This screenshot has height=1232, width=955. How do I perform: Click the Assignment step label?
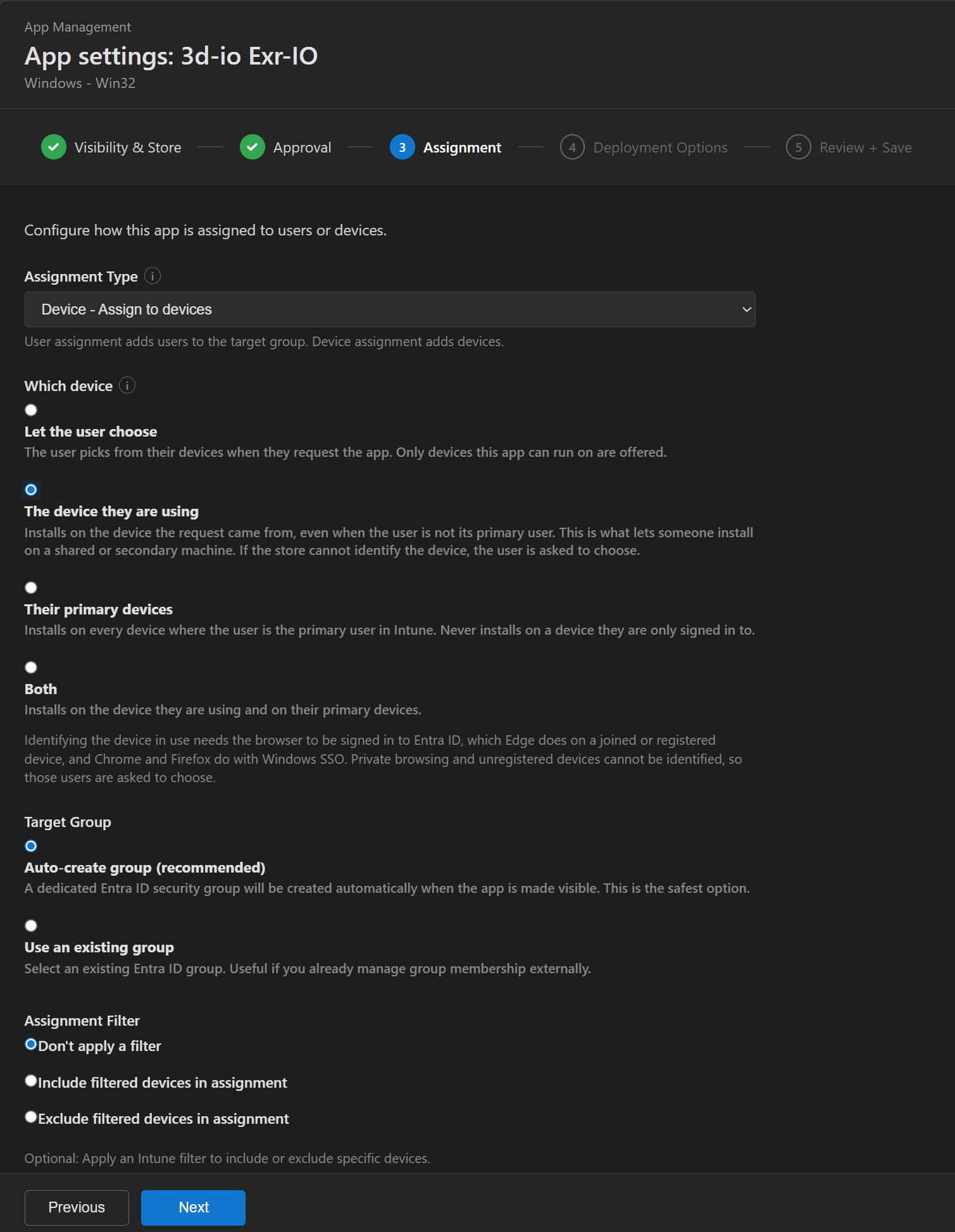click(462, 147)
